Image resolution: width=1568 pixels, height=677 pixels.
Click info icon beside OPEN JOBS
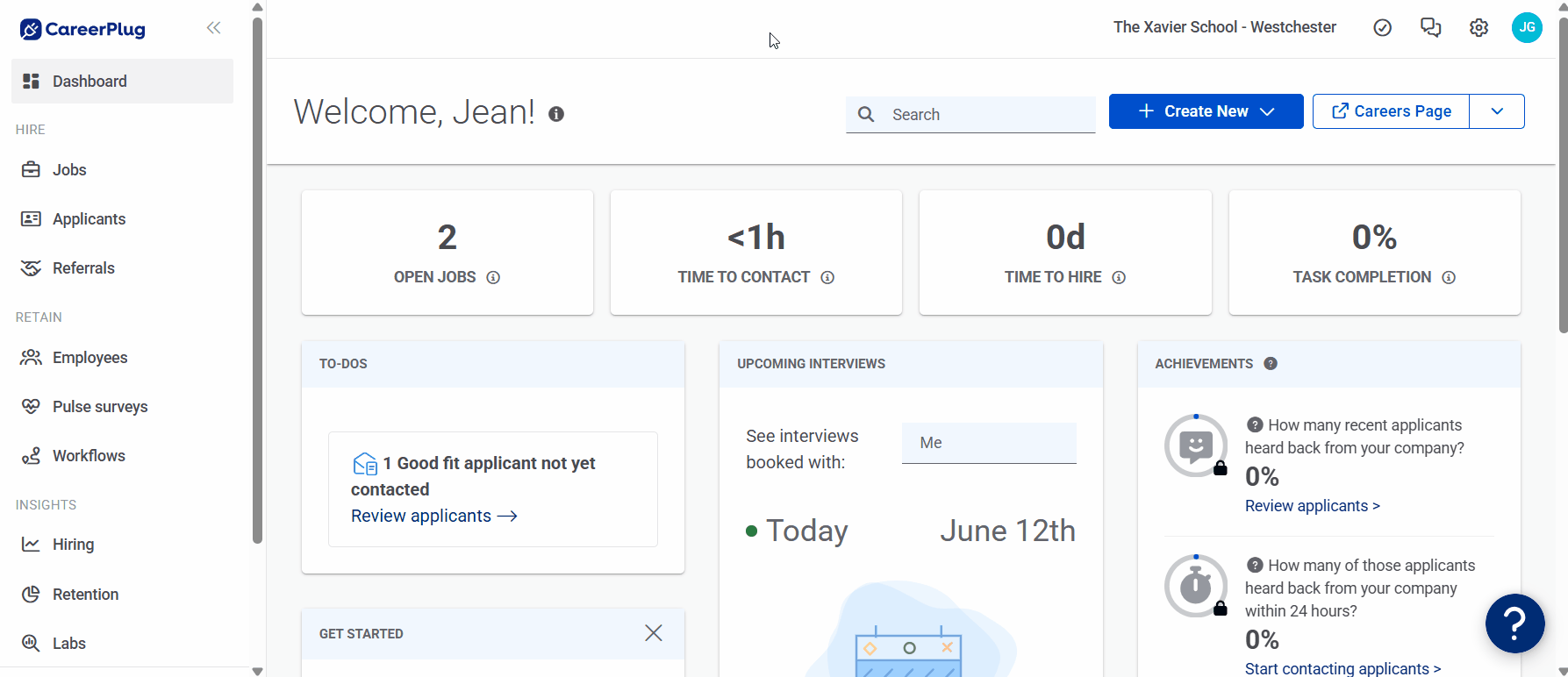[493, 277]
